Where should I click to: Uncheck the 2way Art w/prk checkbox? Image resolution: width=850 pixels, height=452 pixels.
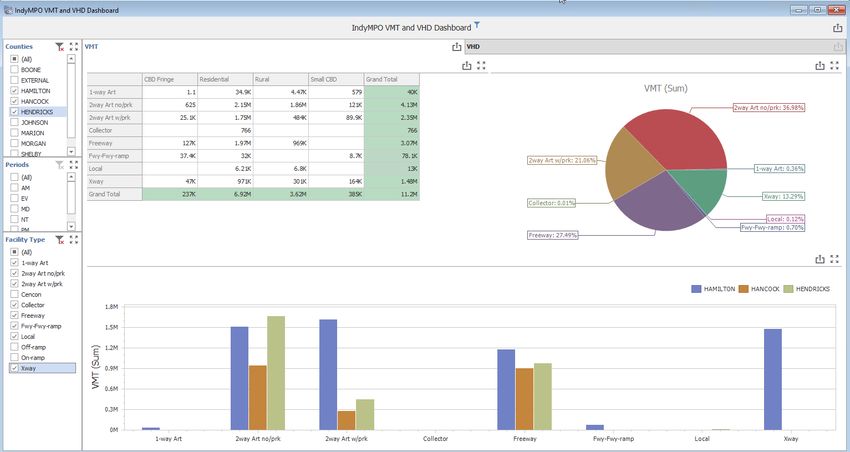point(15,283)
